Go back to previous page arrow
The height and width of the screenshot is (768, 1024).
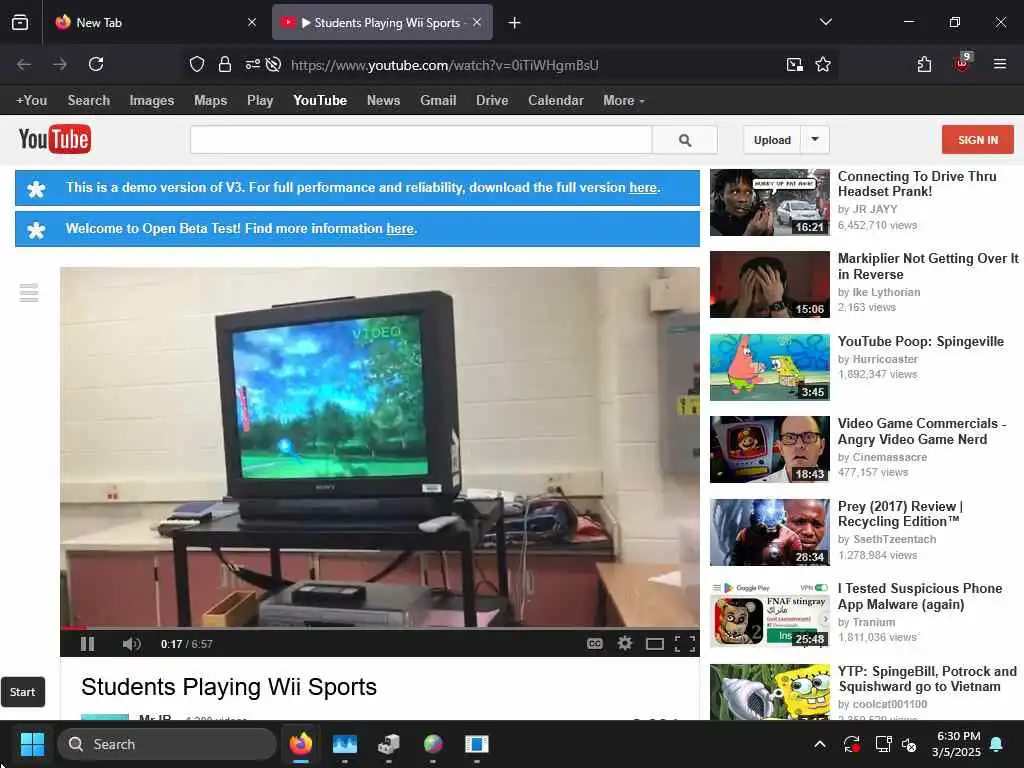pos(24,64)
